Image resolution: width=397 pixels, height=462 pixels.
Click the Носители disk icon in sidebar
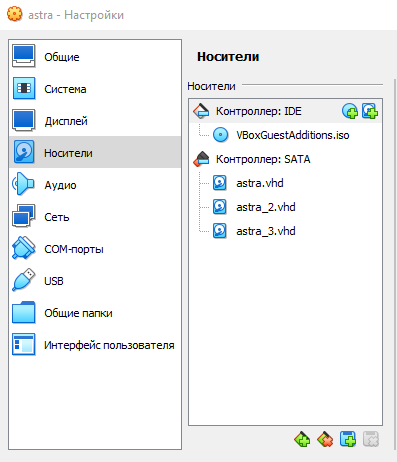click(x=23, y=153)
